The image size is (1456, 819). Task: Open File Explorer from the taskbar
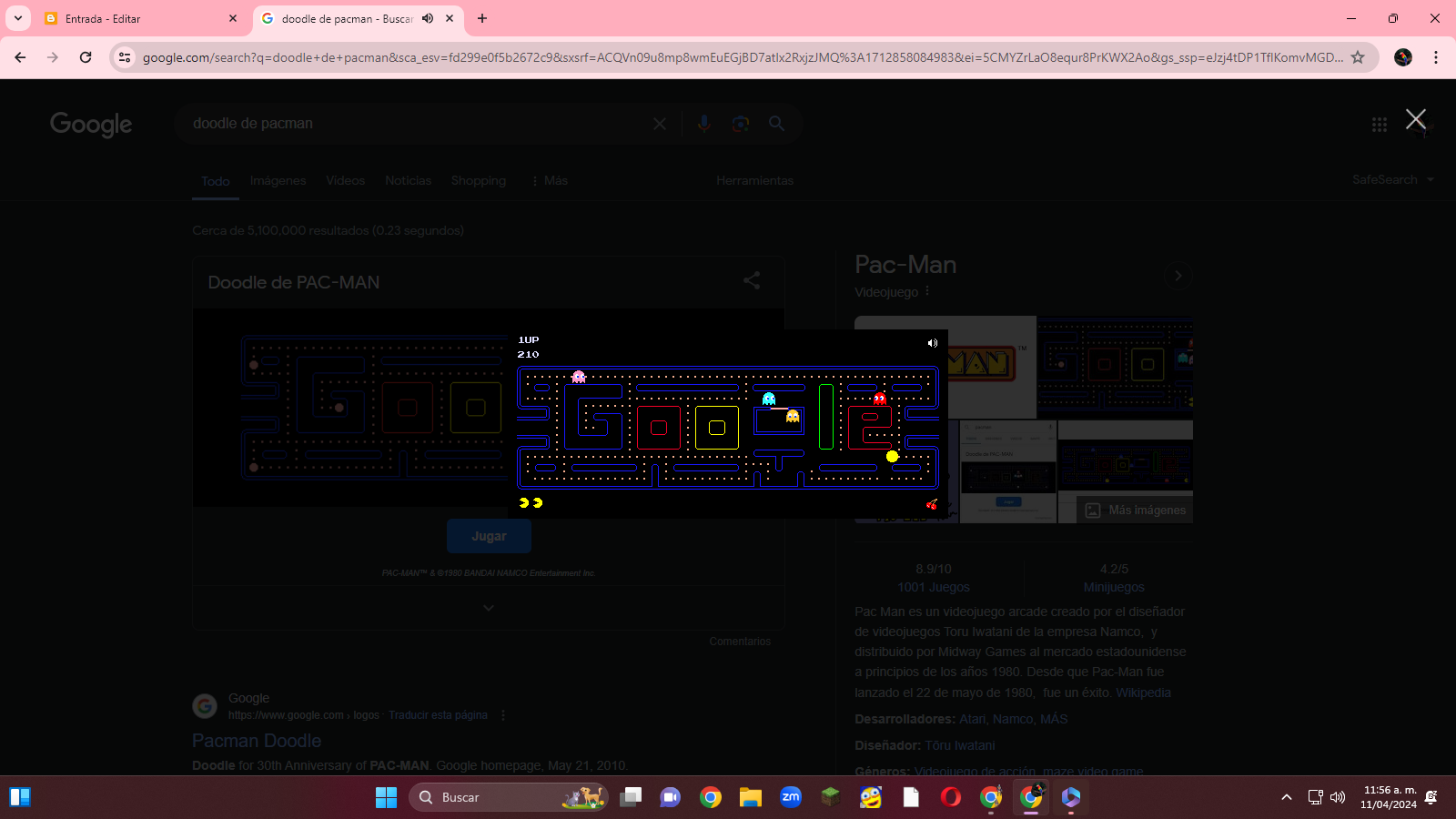coord(751,797)
